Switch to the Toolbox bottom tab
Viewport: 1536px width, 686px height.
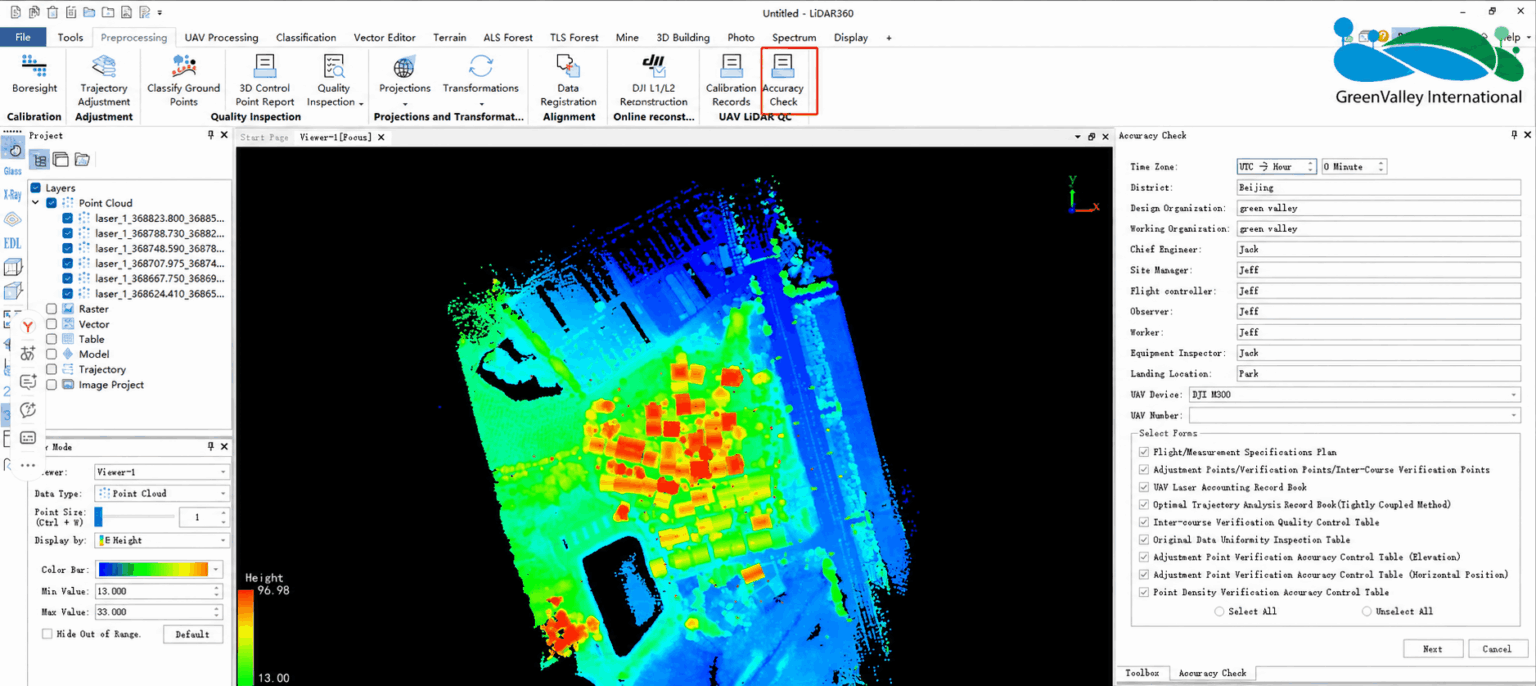coord(1141,673)
